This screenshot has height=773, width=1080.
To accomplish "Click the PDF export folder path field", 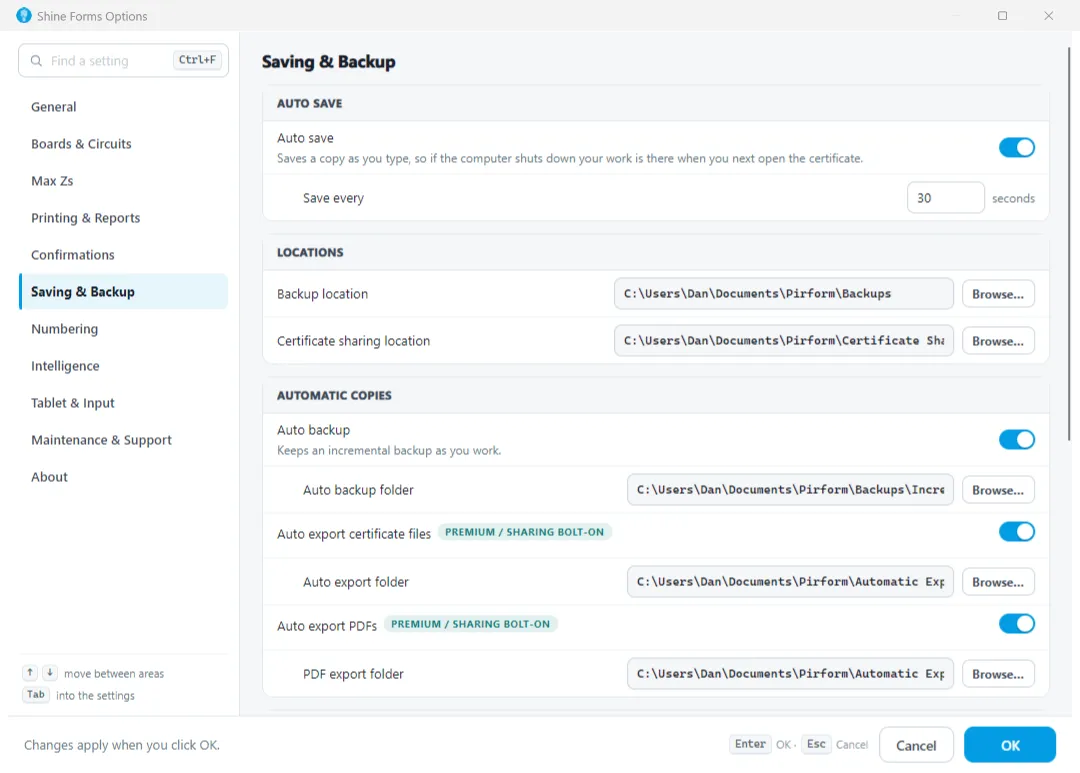I will tap(790, 674).
